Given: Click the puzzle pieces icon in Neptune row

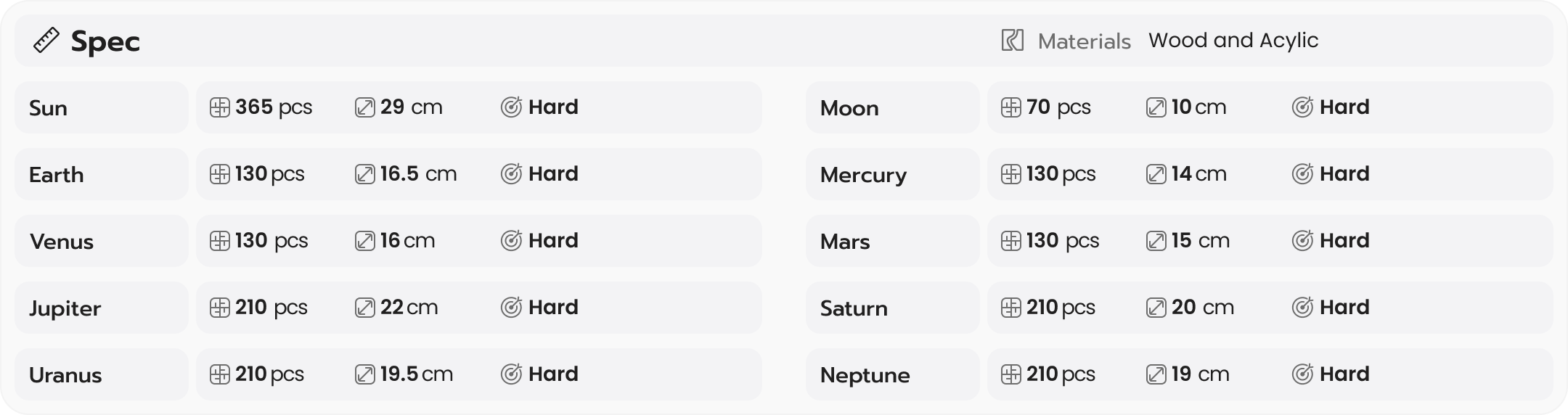Looking at the screenshot, I should point(1011,374).
